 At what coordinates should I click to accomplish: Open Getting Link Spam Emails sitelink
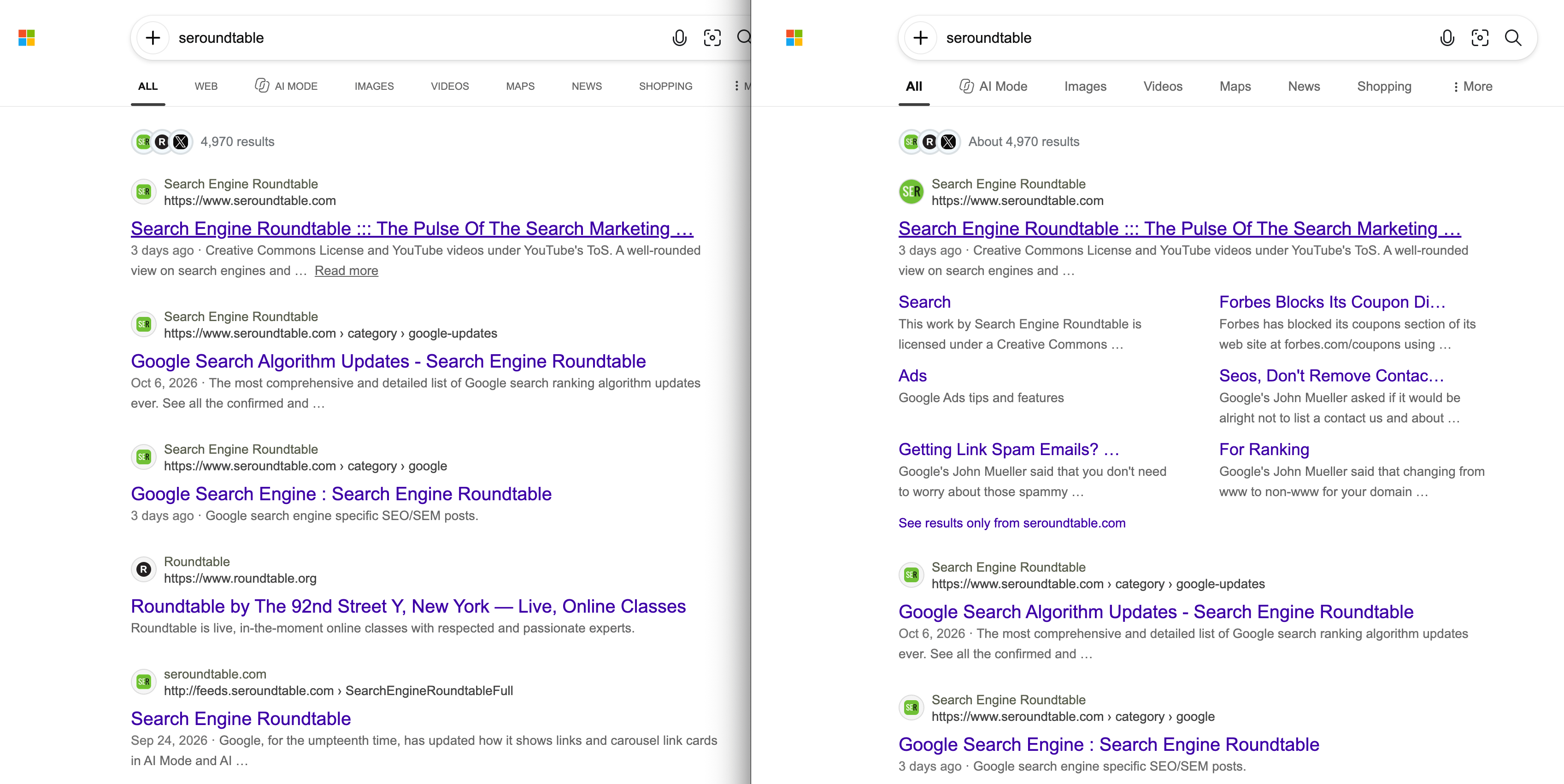click(x=1008, y=450)
